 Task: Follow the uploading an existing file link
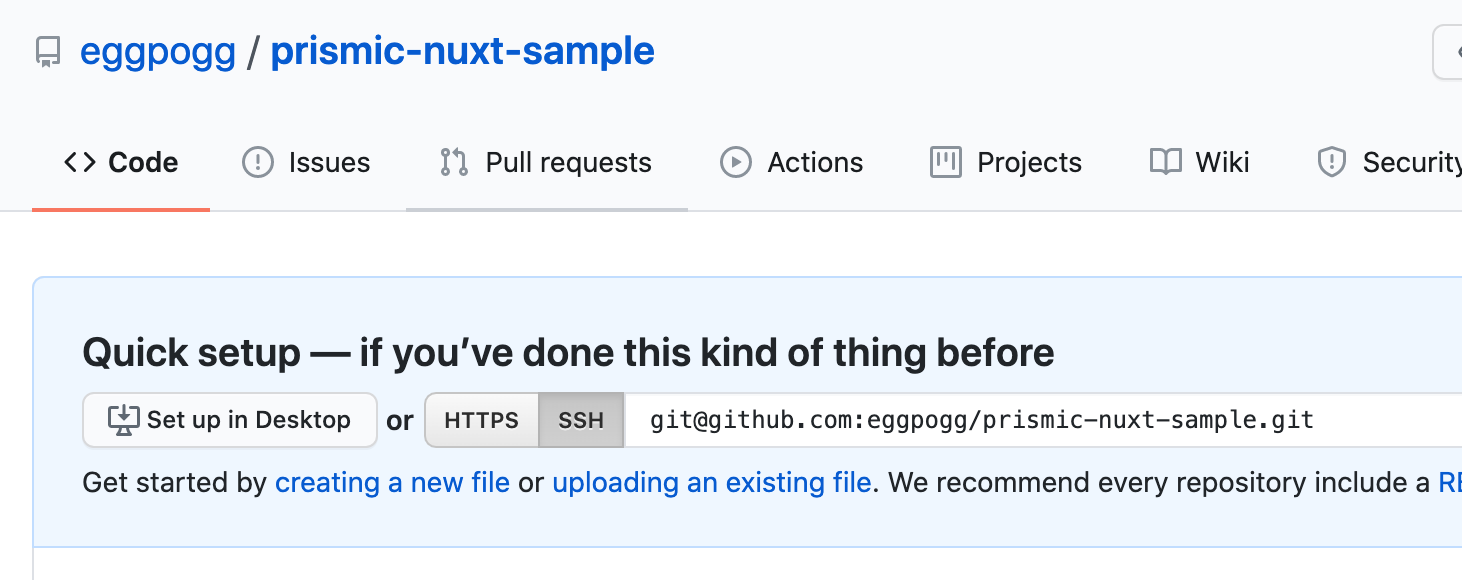pos(711,483)
